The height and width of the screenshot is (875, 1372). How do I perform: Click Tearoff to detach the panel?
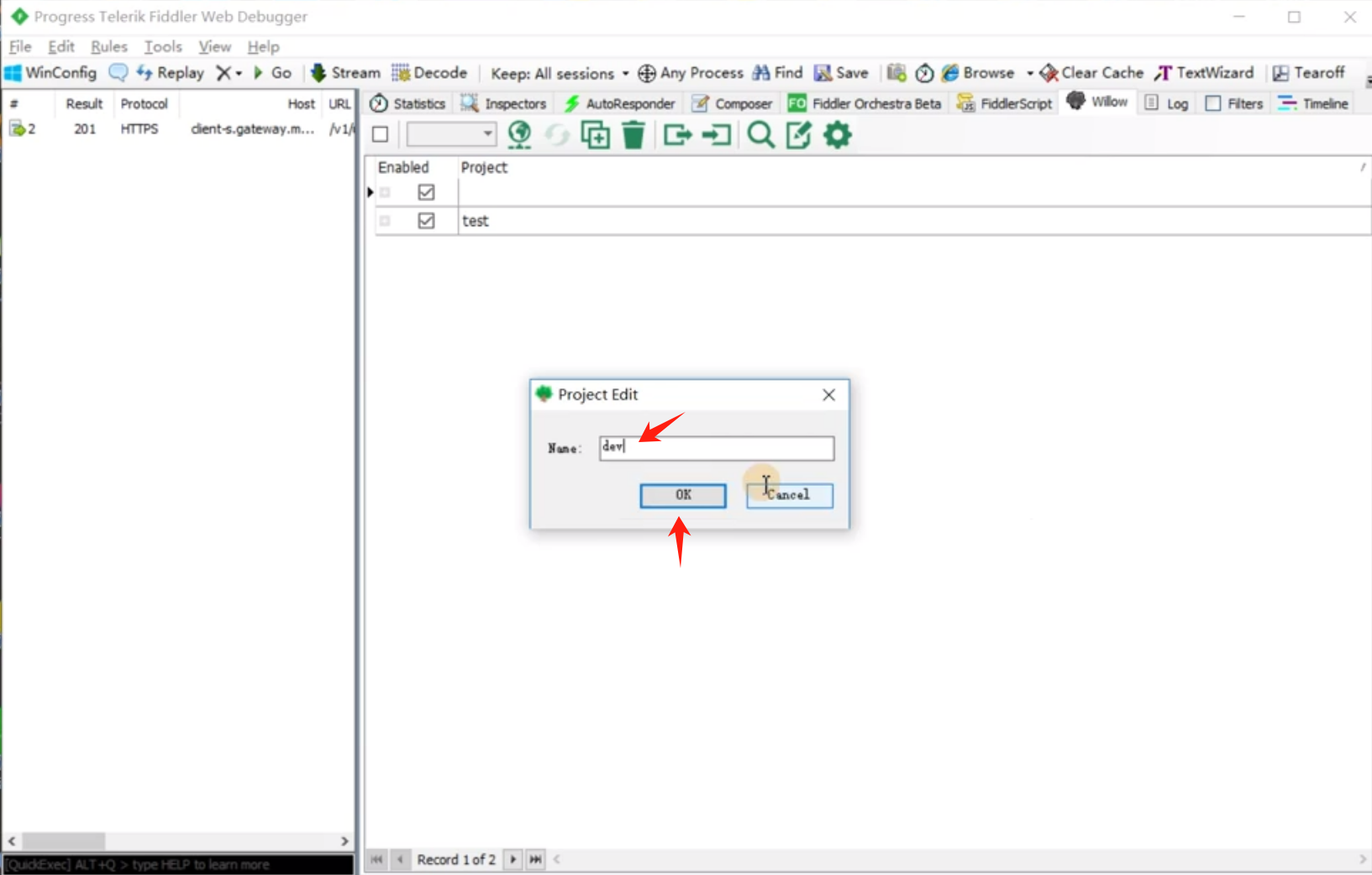tap(1309, 73)
